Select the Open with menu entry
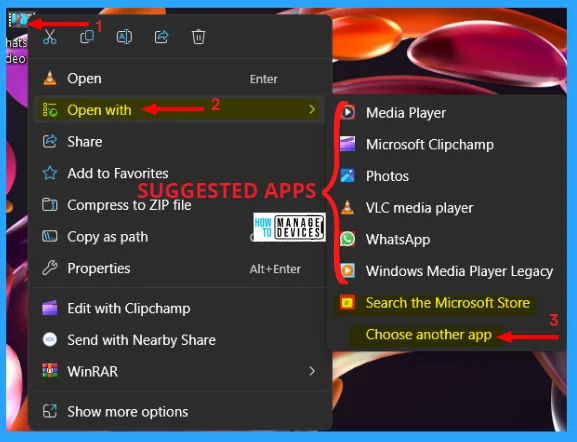Image resolution: width=577 pixels, height=442 pixels. [179, 110]
